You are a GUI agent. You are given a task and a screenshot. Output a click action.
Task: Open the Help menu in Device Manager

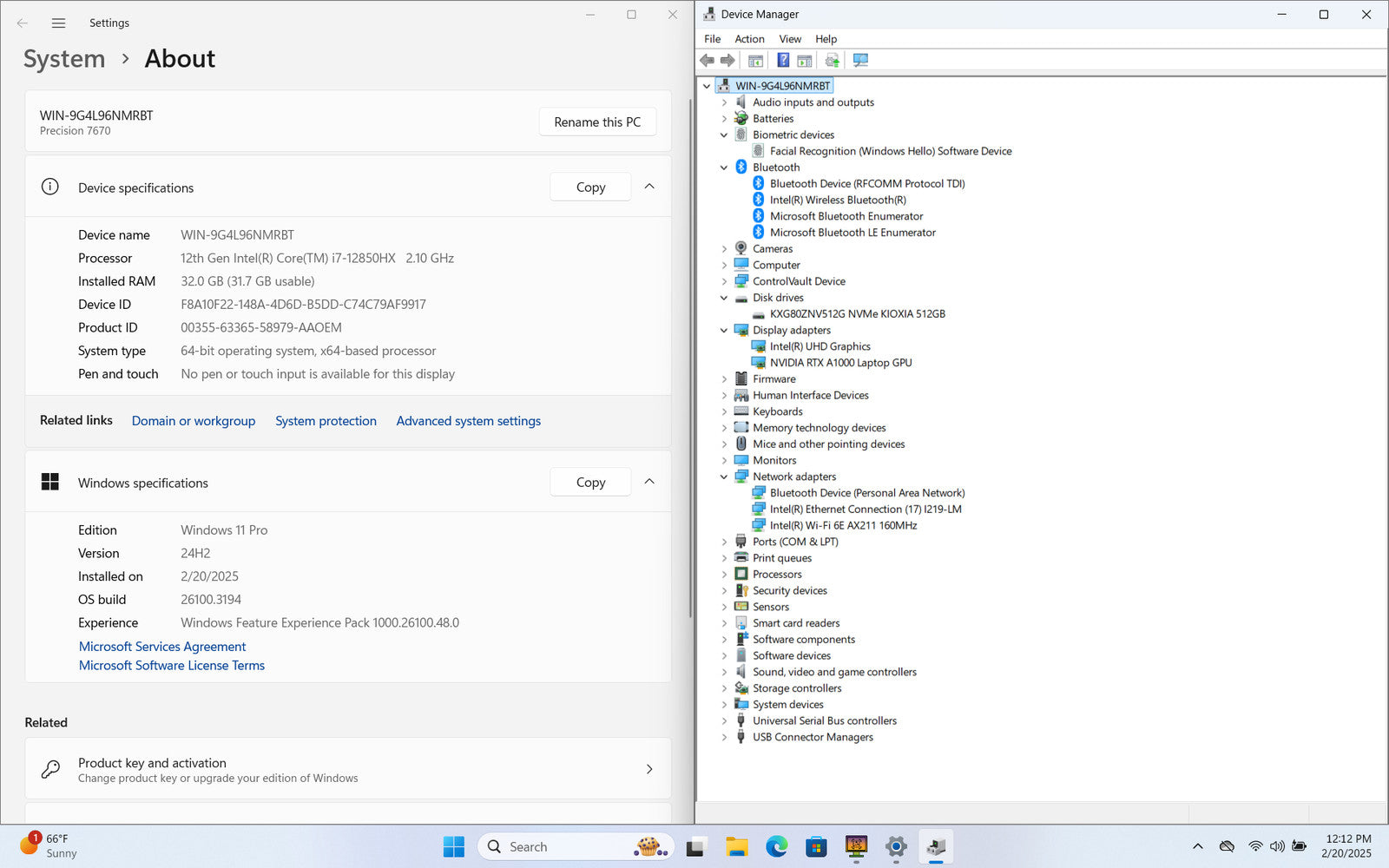pos(826,39)
